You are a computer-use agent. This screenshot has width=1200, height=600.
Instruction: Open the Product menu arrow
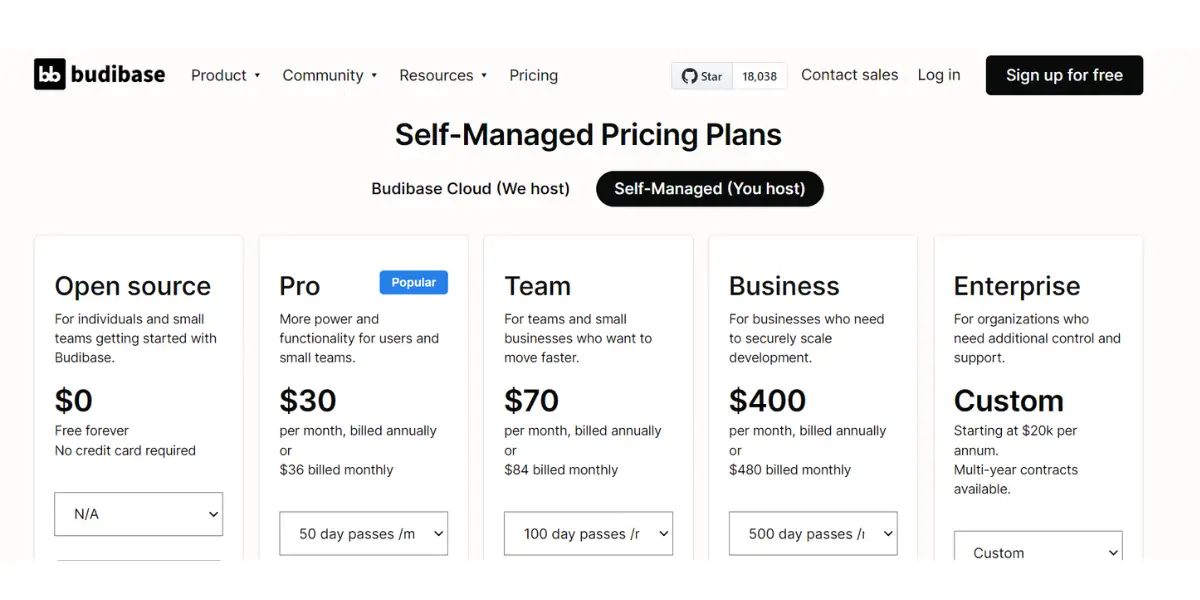point(257,76)
